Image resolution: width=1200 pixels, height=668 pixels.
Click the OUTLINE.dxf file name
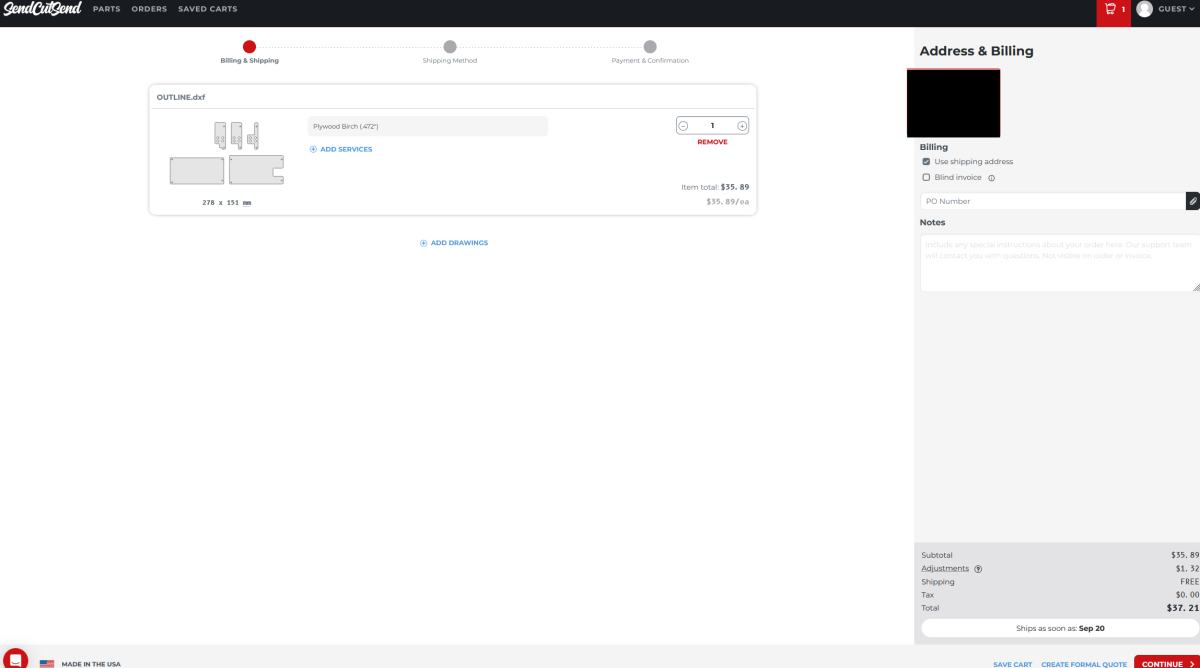181,97
